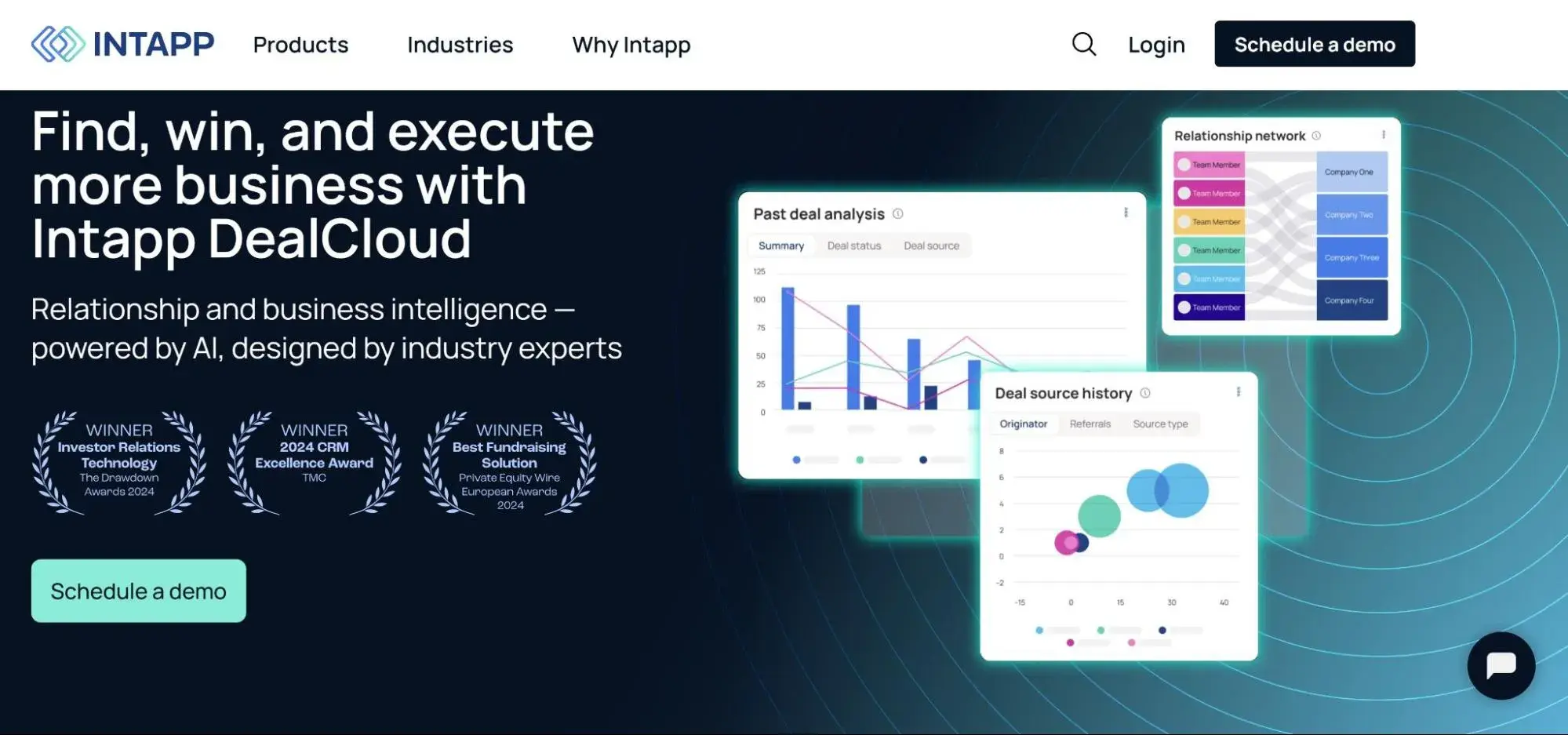
Task: Click the green Schedule a demo button
Action: pyautogui.click(x=138, y=591)
